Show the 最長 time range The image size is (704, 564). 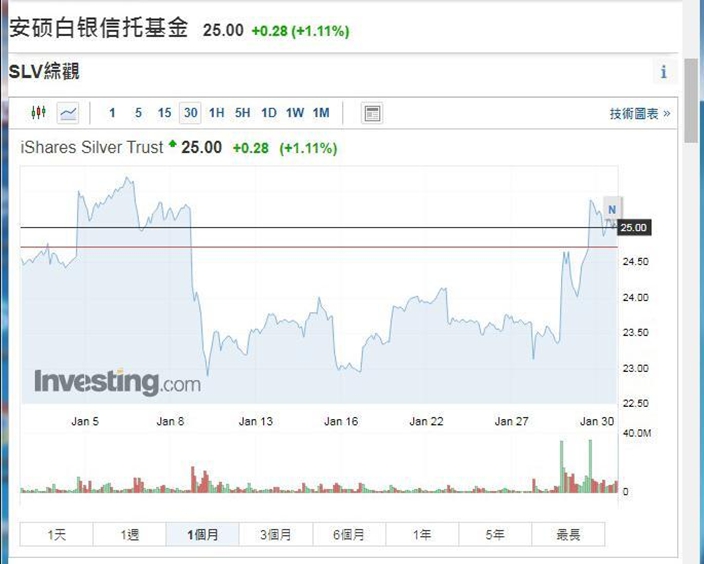coord(568,534)
